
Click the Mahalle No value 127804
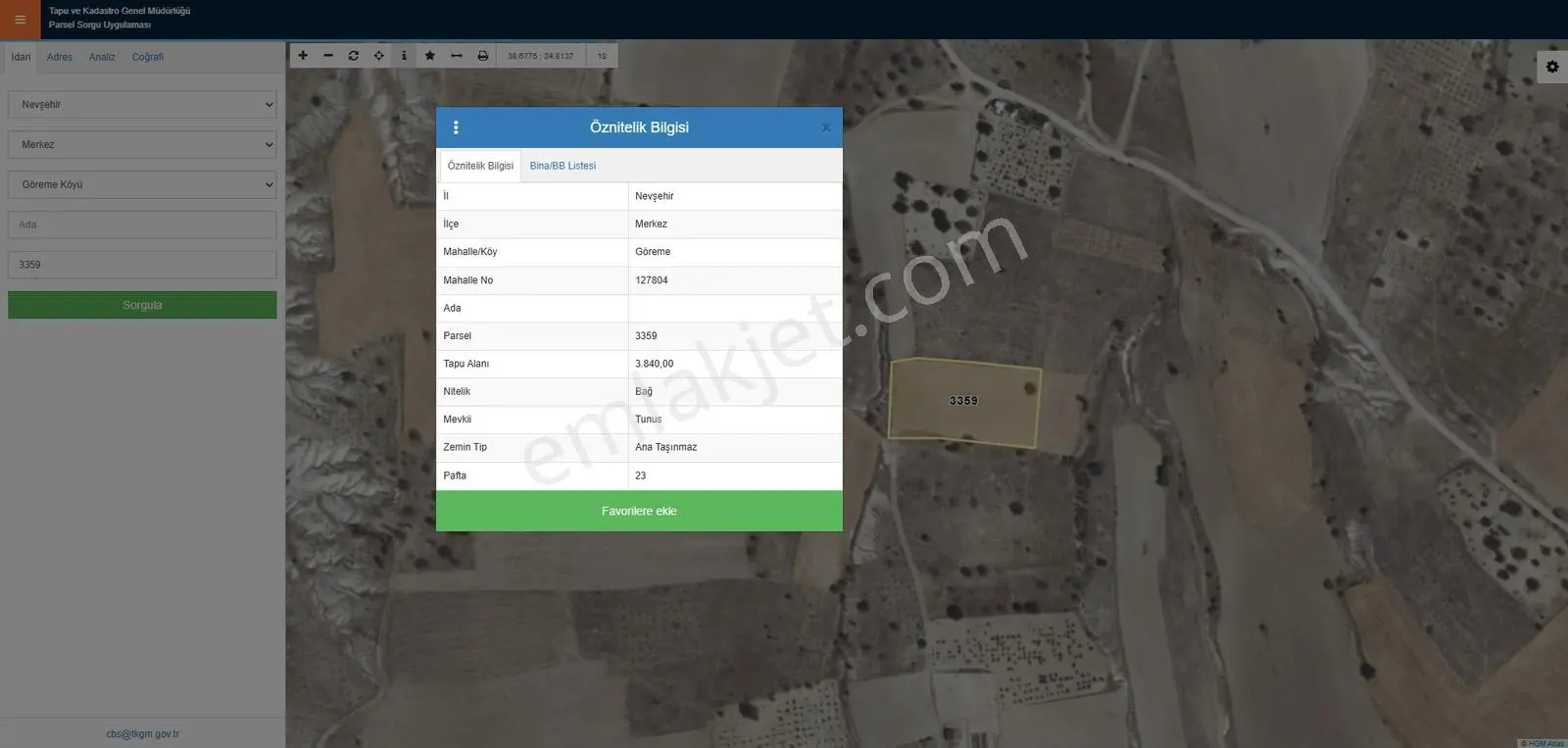pyautogui.click(x=652, y=280)
